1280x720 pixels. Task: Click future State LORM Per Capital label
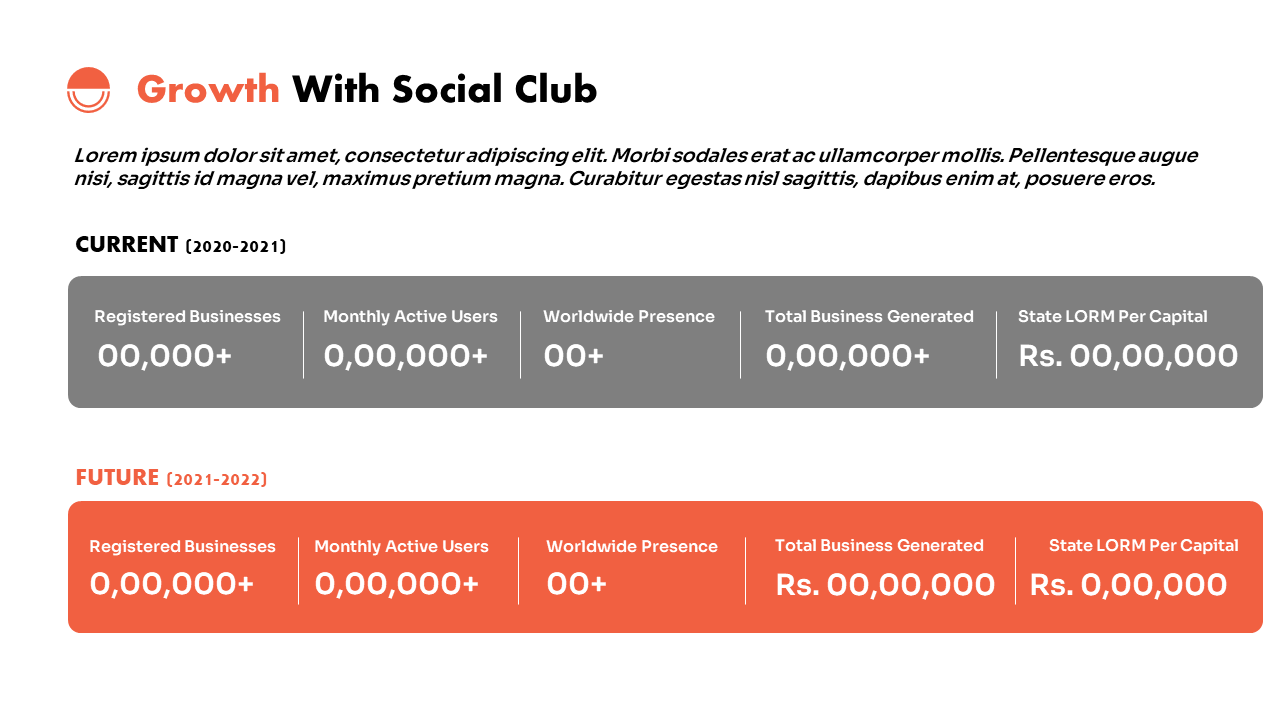tap(1144, 545)
